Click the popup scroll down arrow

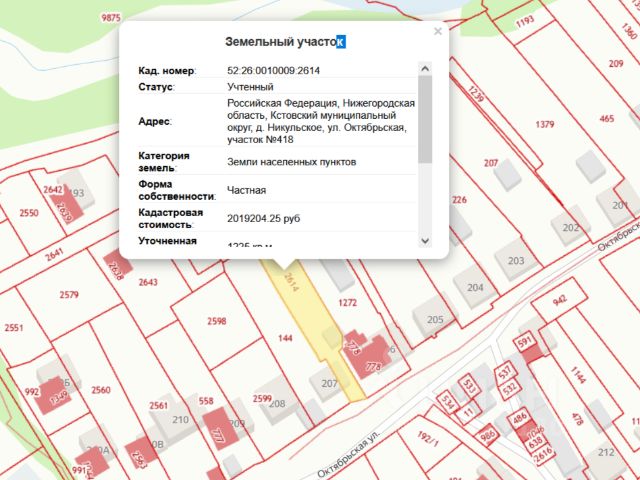pos(425,241)
